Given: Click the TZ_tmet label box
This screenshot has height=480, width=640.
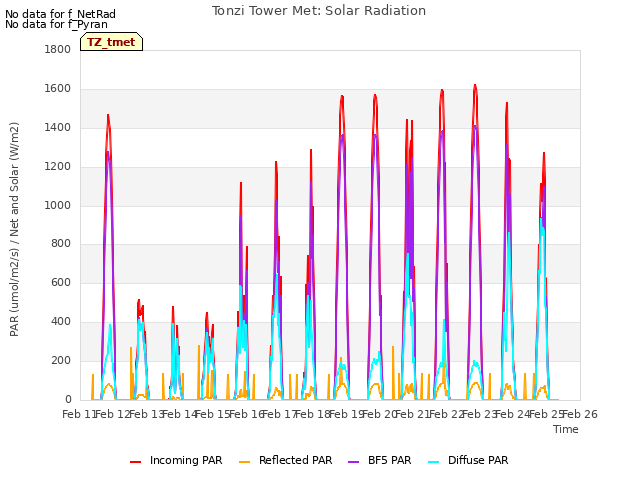Looking at the screenshot, I should [111, 42].
